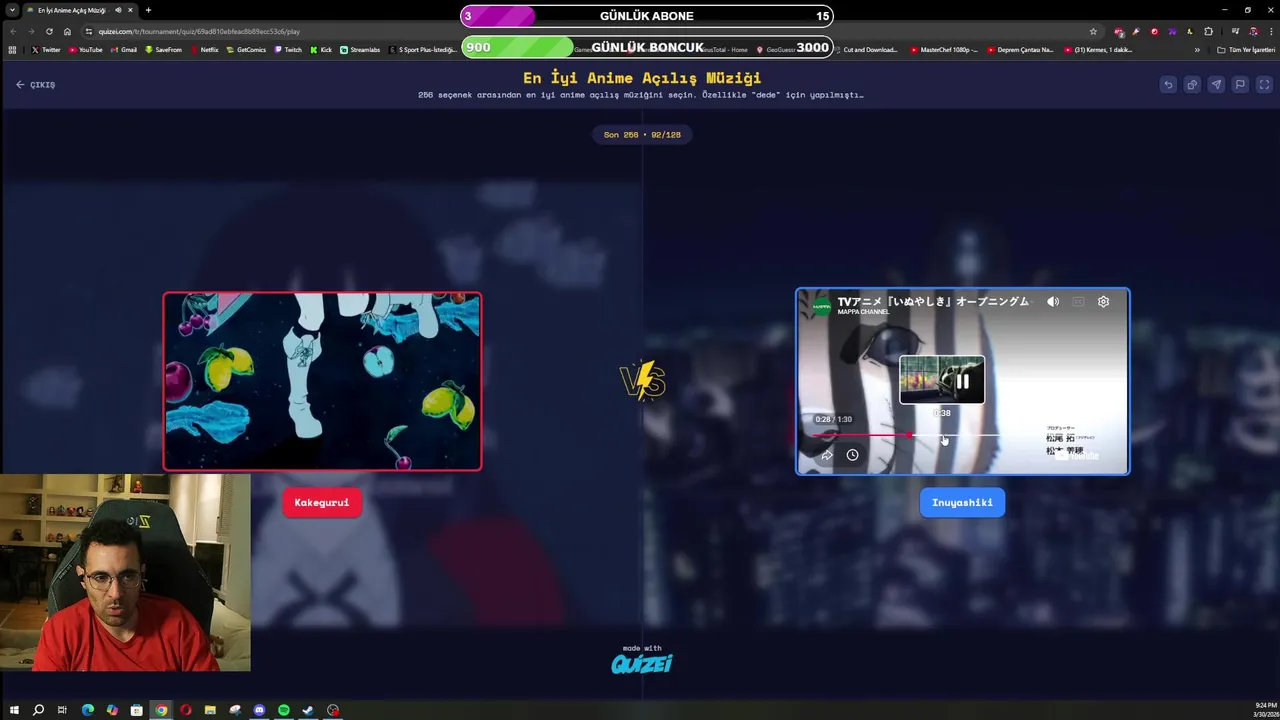Image resolution: width=1280 pixels, height=720 pixels.
Task: Open Windows Start menu
Action: (14, 710)
